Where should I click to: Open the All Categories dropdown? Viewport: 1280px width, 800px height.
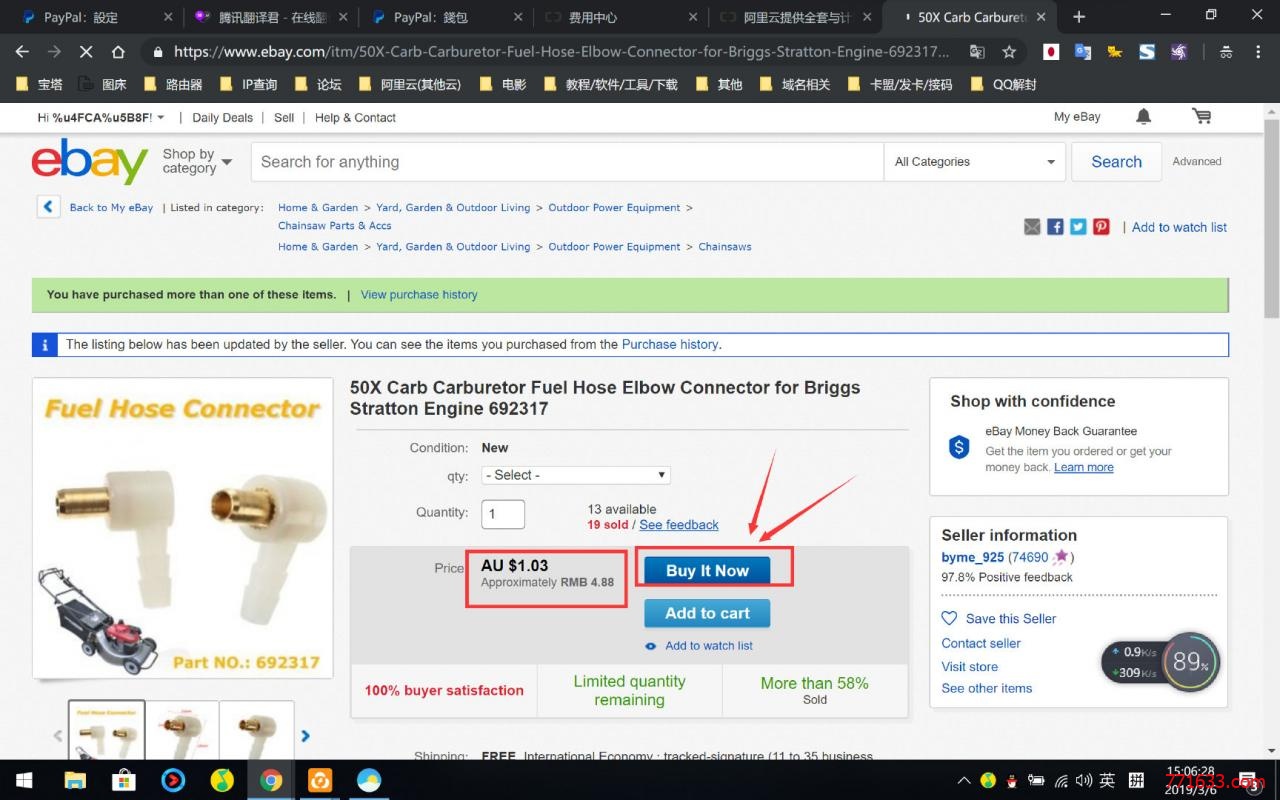click(975, 162)
